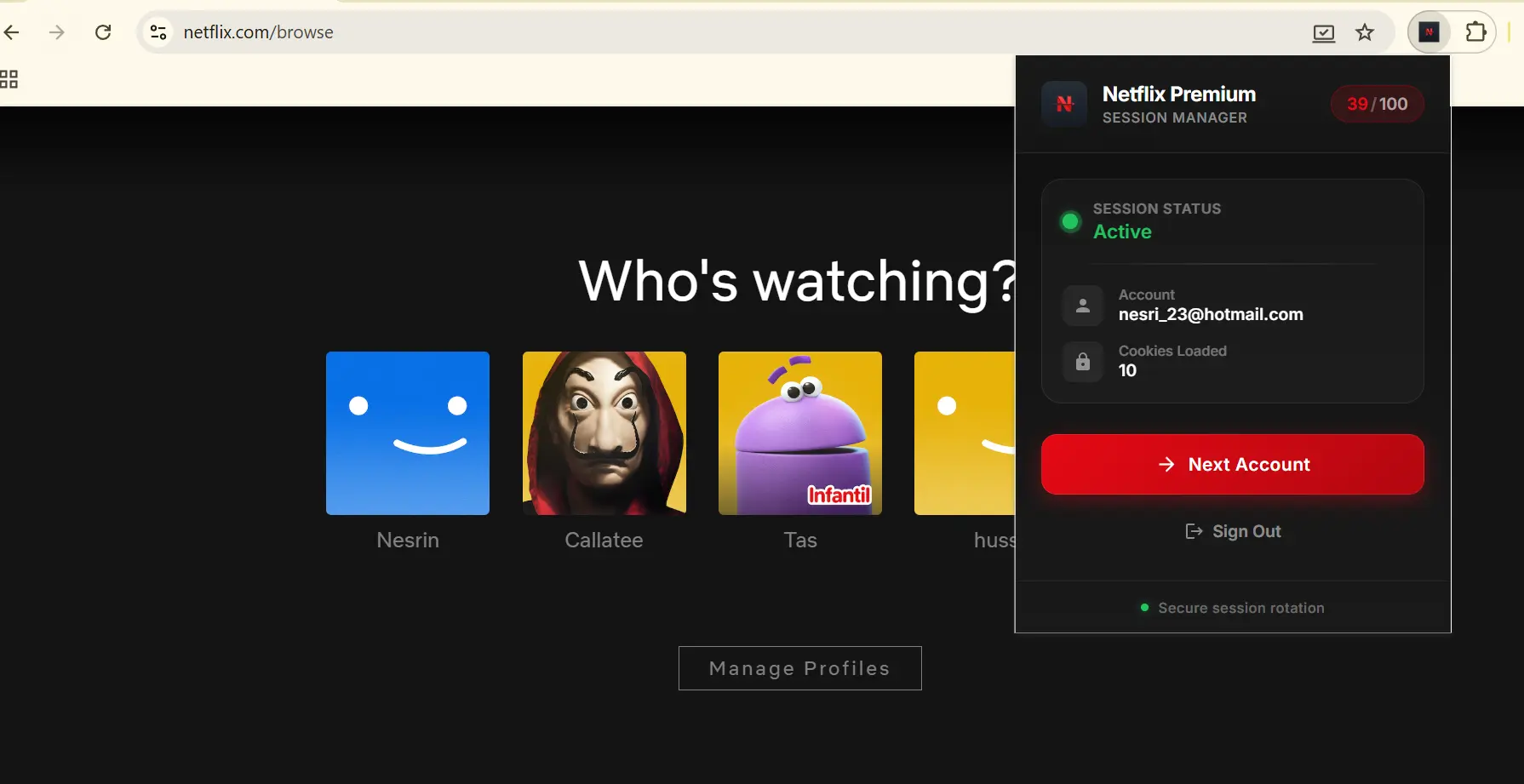
Task: Click the SESSION STATUS label
Action: pos(1157,209)
